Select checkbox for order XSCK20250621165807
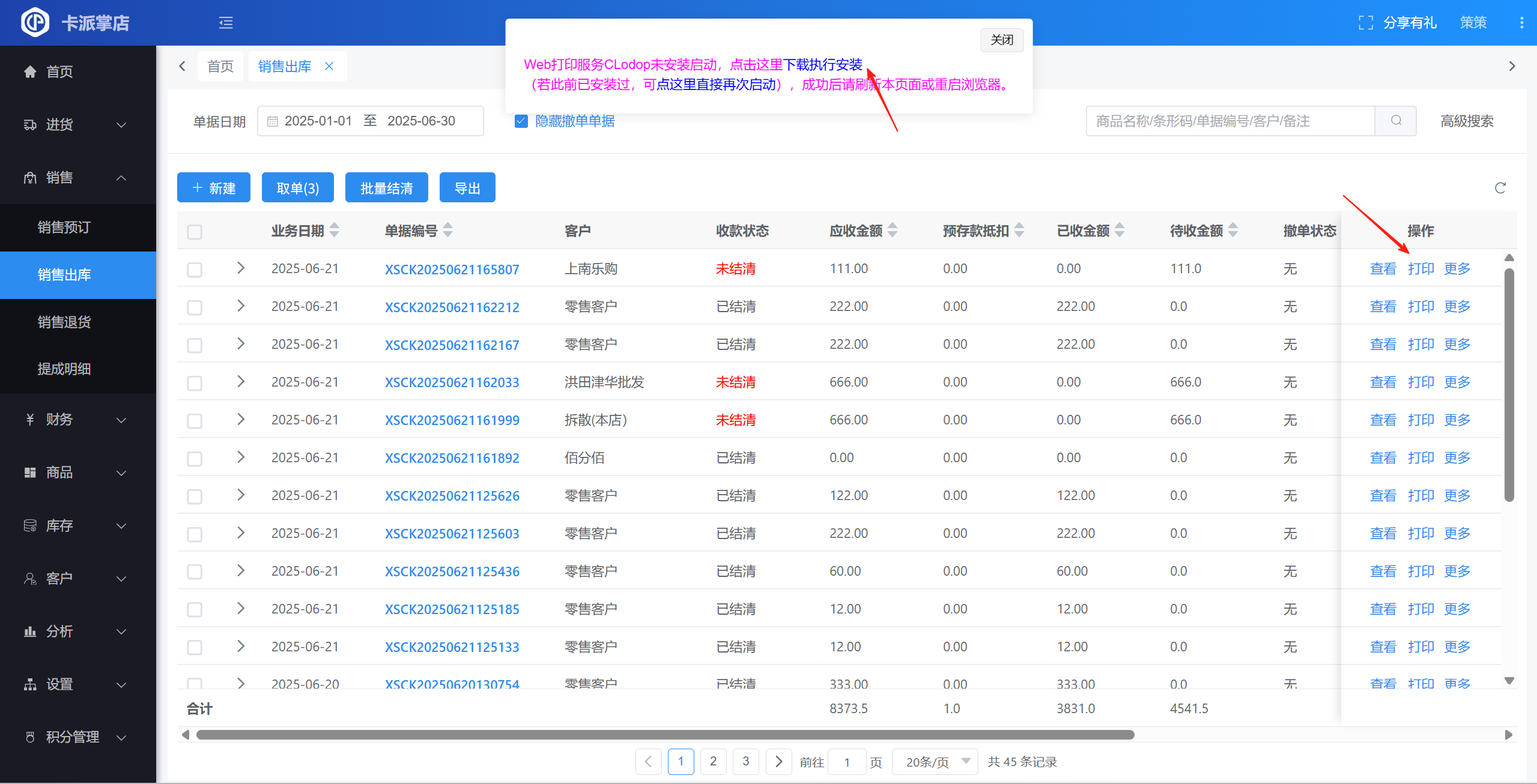The width and height of the screenshot is (1537, 784). click(x=195, y=270)
